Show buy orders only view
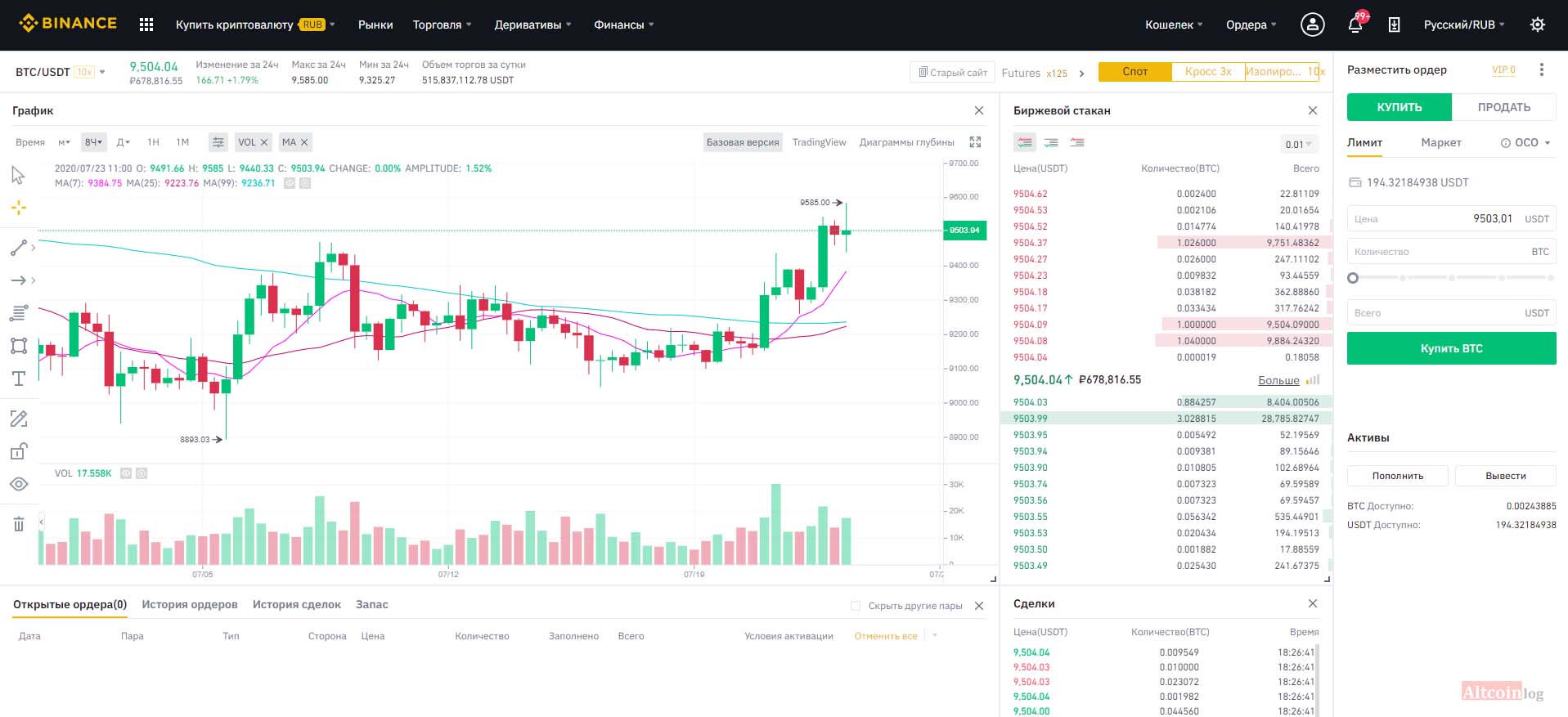Screen dimensions: 1568x717 pyautogui.click(x=1051, y=142)
